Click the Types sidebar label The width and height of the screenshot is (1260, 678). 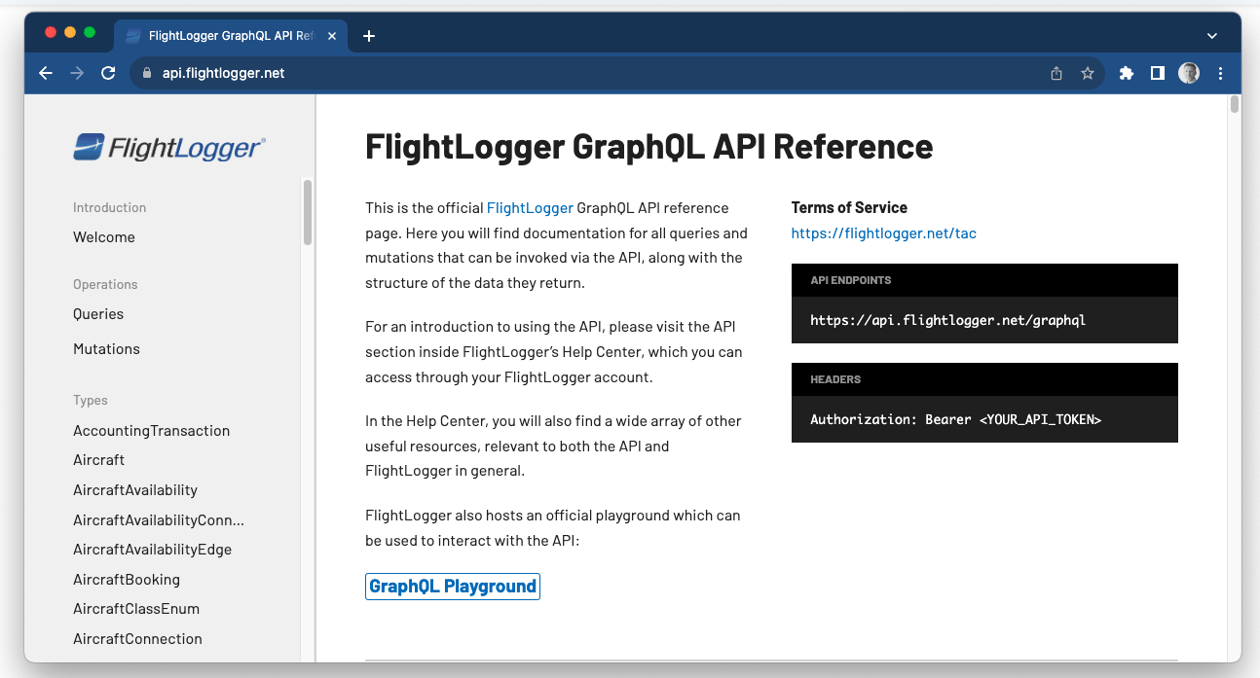coord(90,400)
